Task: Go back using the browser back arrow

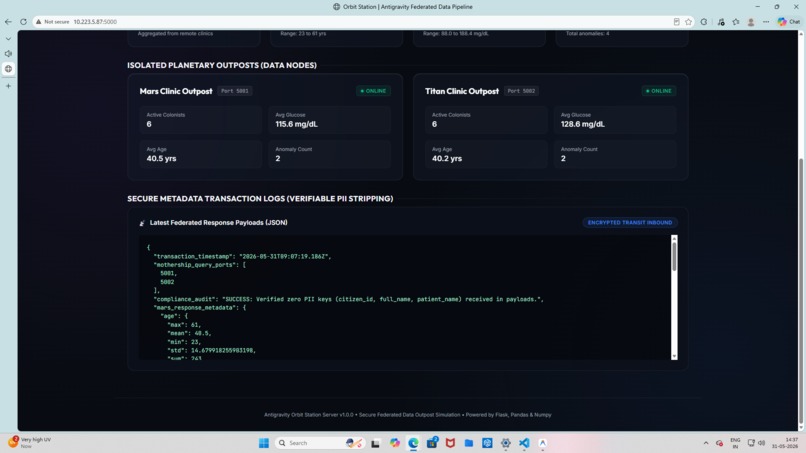Action: click(x=8, y=22)
